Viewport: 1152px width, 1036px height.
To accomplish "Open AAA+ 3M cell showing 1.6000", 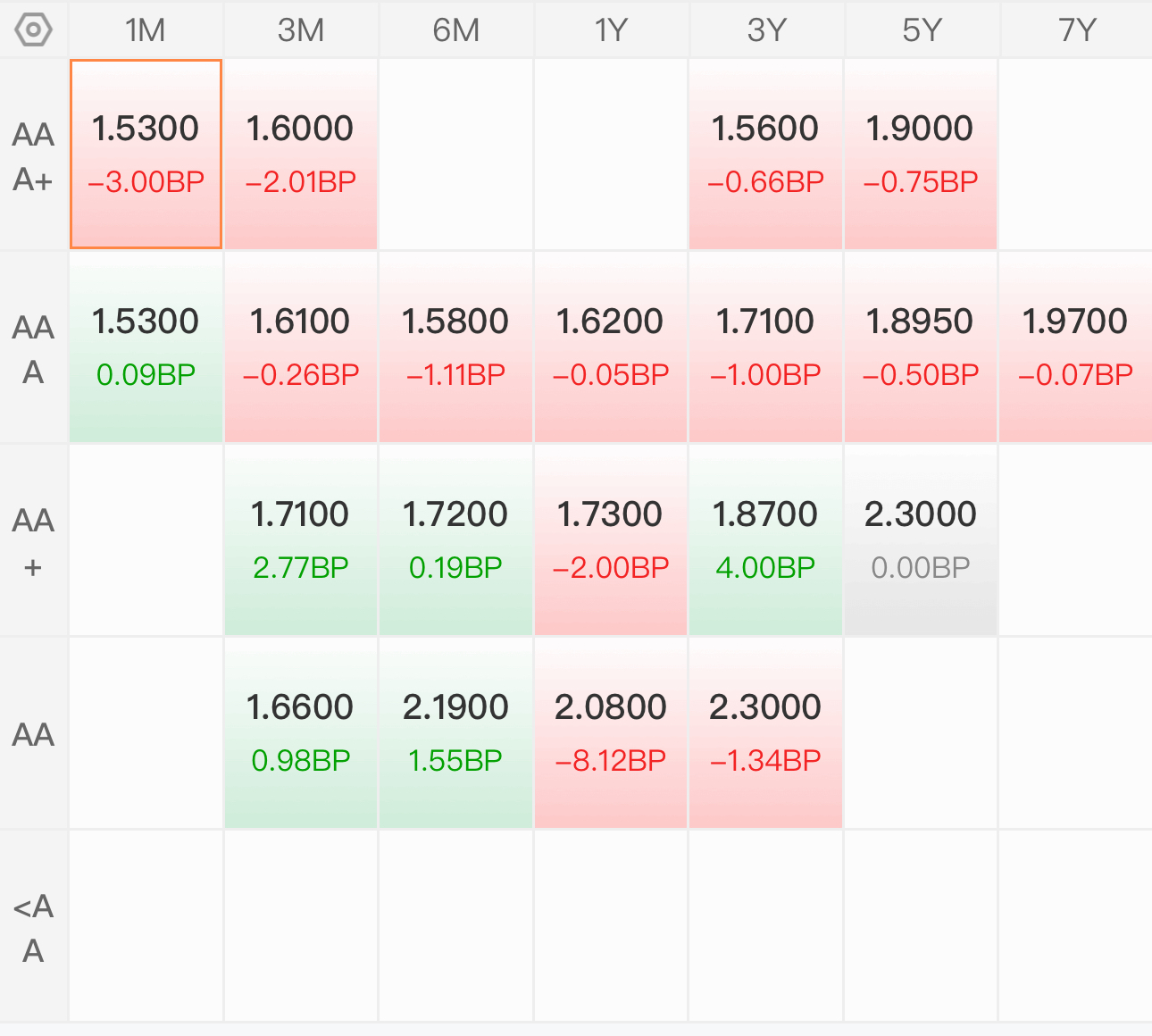I will pos(301,155).
